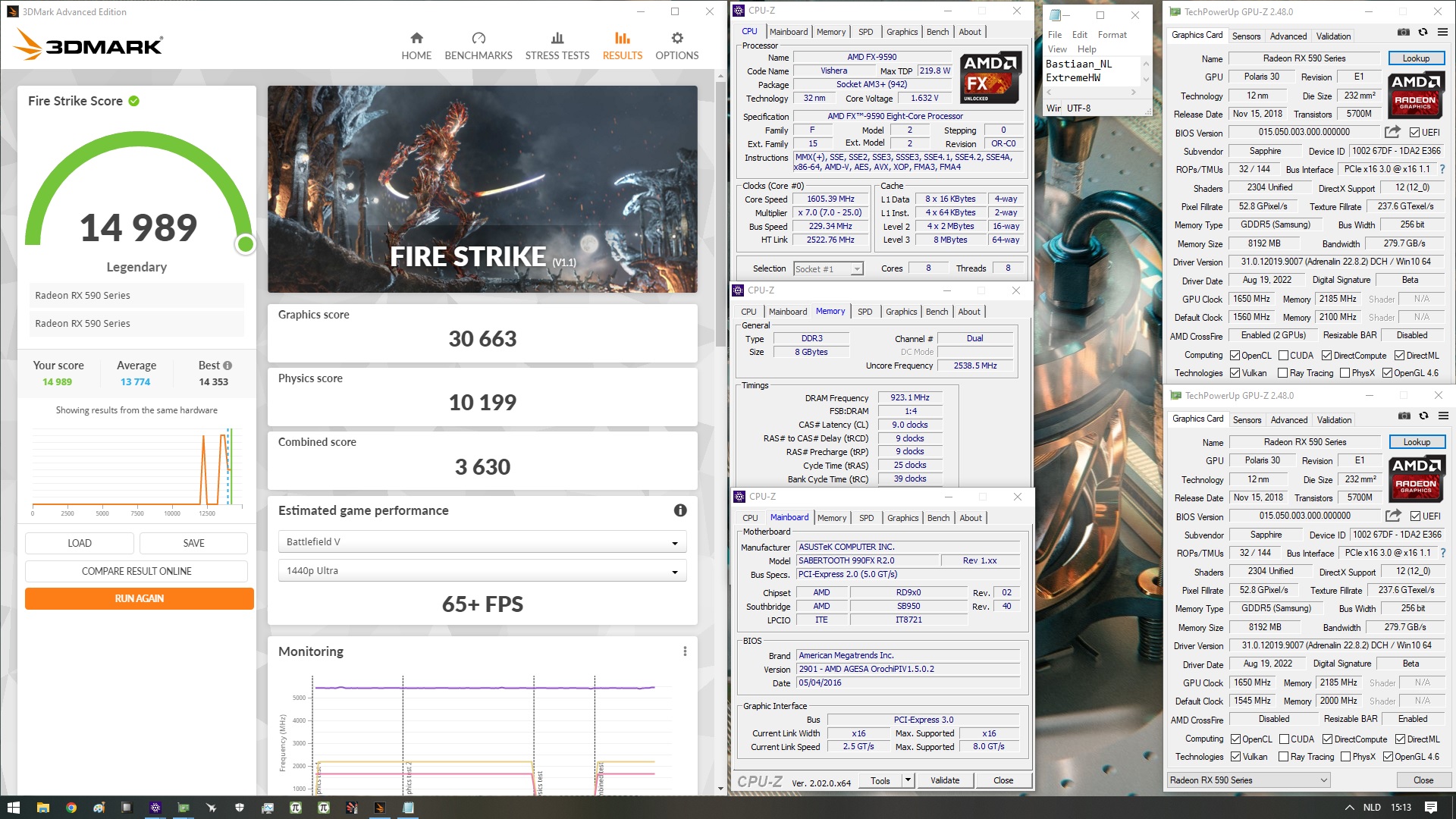Open the Format menu in Notepad
Screen dimensions: 1456x819
pos(1112,35)
